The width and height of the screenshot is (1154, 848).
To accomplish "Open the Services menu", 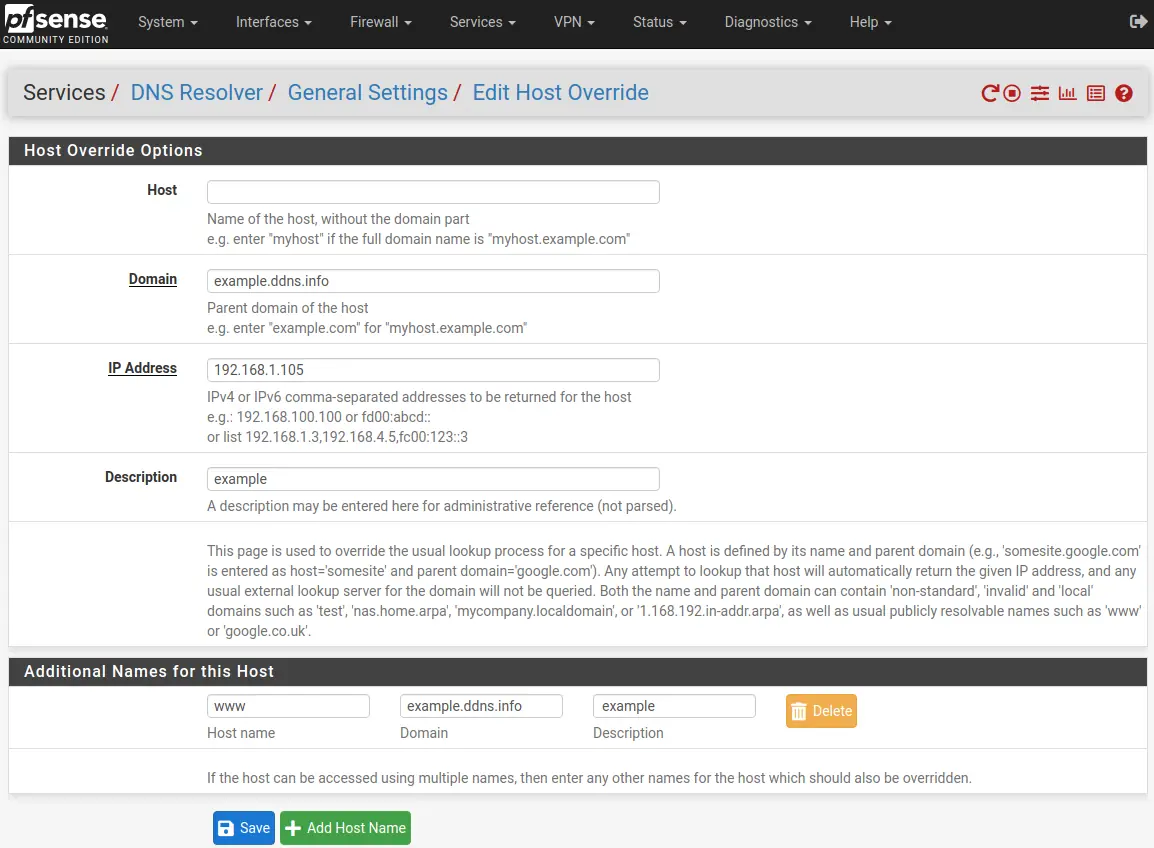I will 483,22.
